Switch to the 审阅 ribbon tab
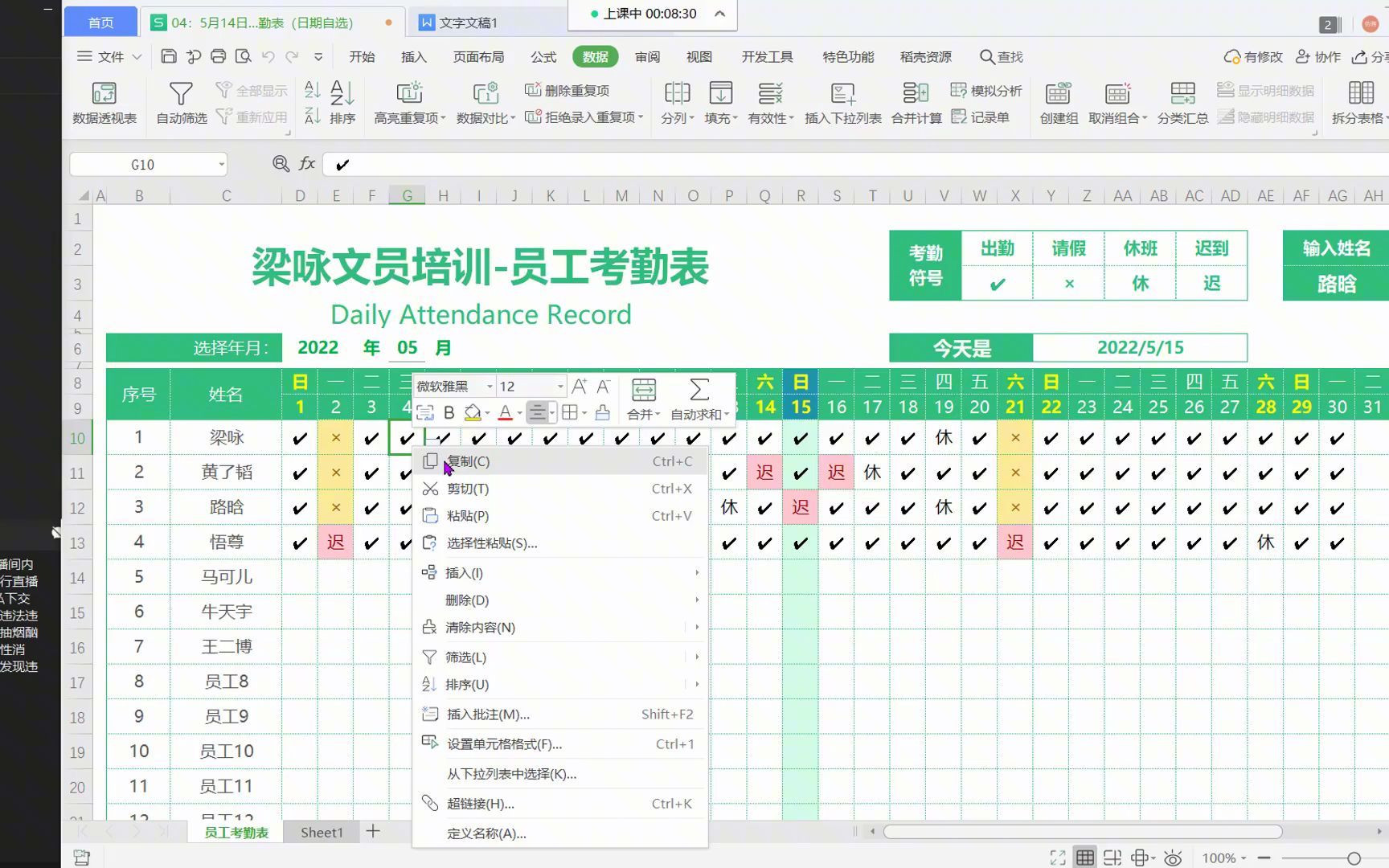1389x868 pixels. point(647,56)
